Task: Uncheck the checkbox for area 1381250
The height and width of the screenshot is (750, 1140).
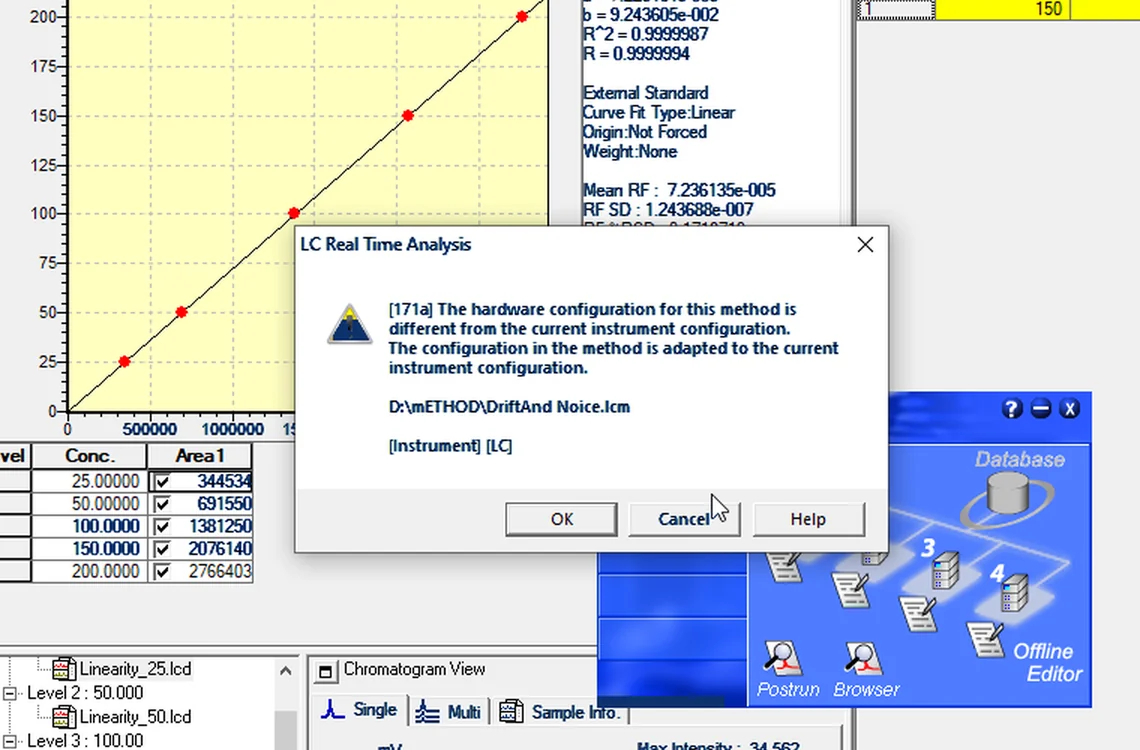Action: [162, 526]
